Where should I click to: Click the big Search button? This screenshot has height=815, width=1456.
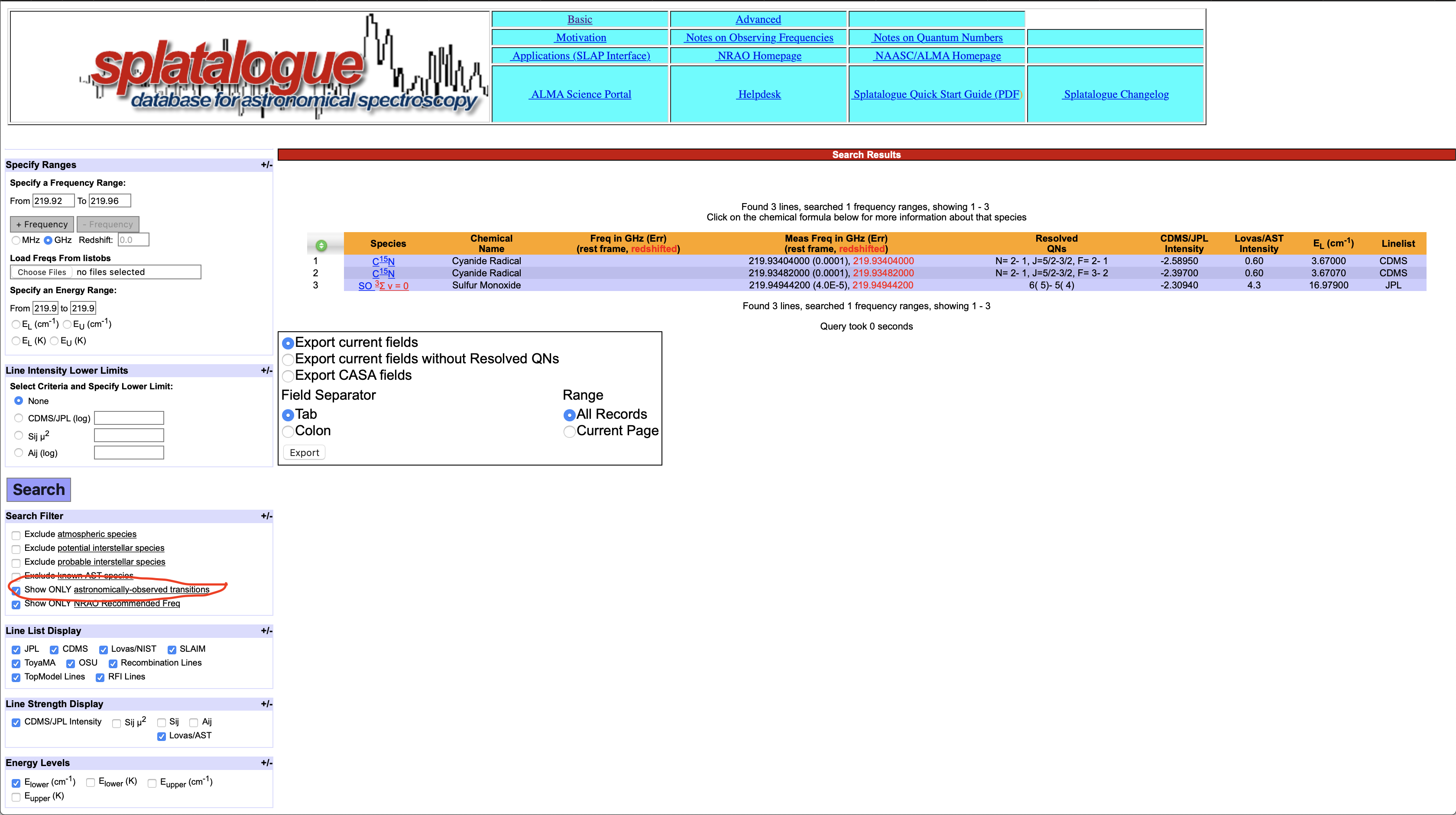pyautogui.click(x=39, y=489)
